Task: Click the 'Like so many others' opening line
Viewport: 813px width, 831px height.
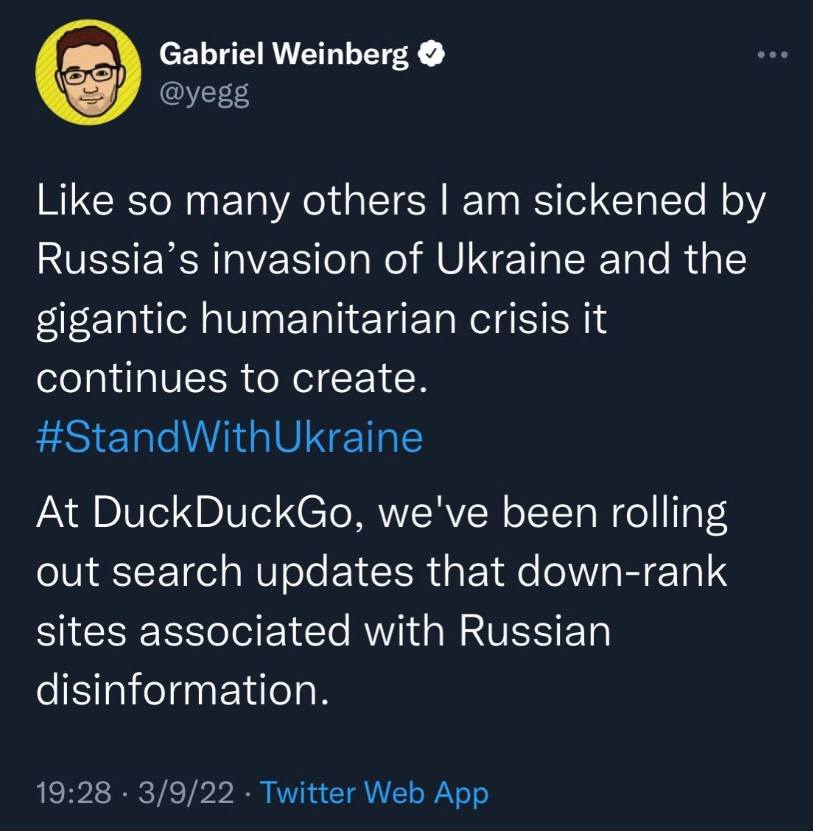Action: click(400, 204)
